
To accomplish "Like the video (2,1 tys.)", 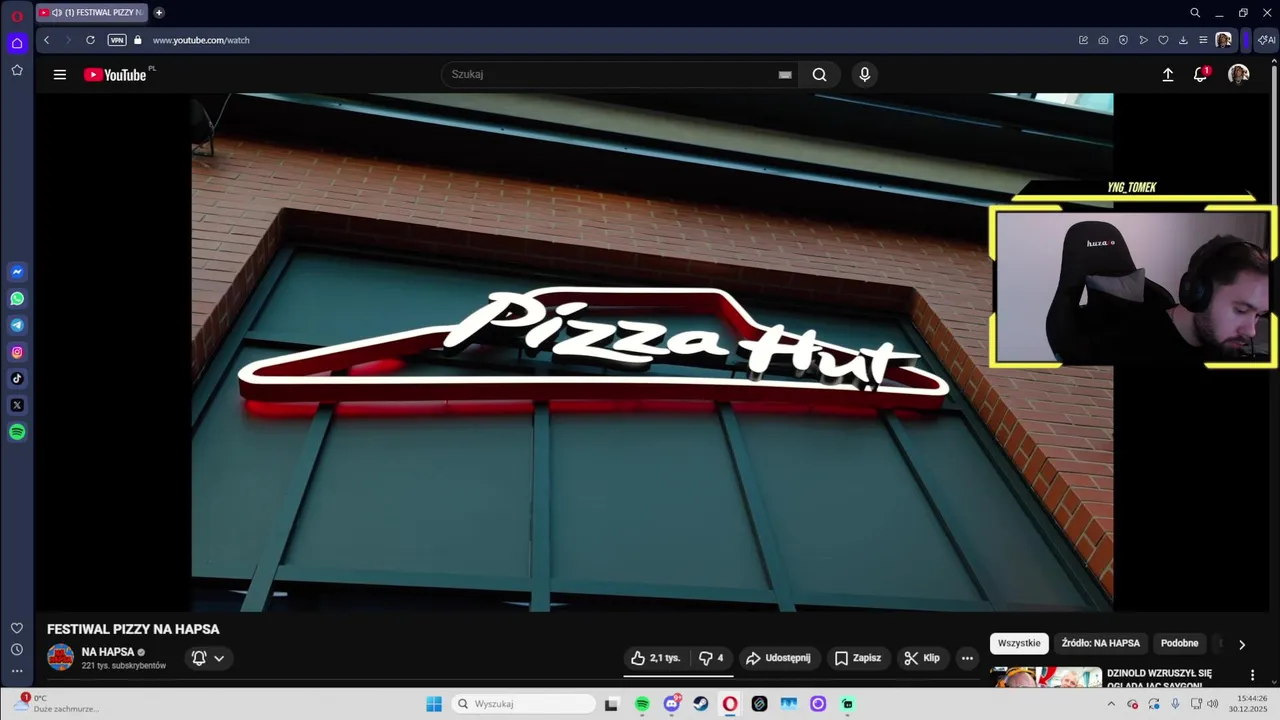I will click(x=656, y=658).
